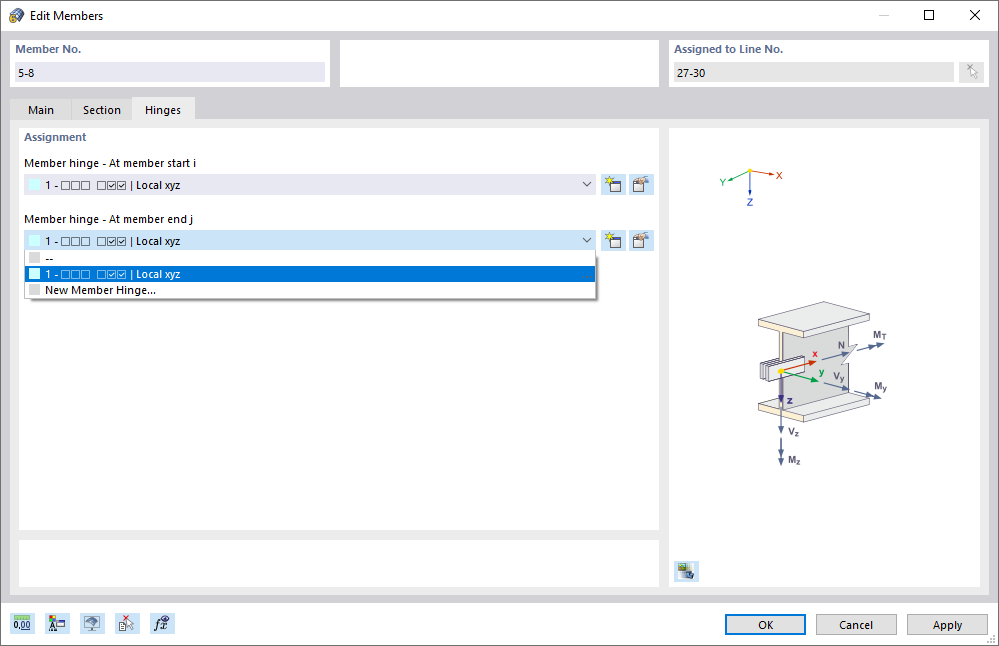This screenshot has width=999, height=646.
Task: Click the hinge color swatch in the end j field
Action: click(x=37, y=240)
